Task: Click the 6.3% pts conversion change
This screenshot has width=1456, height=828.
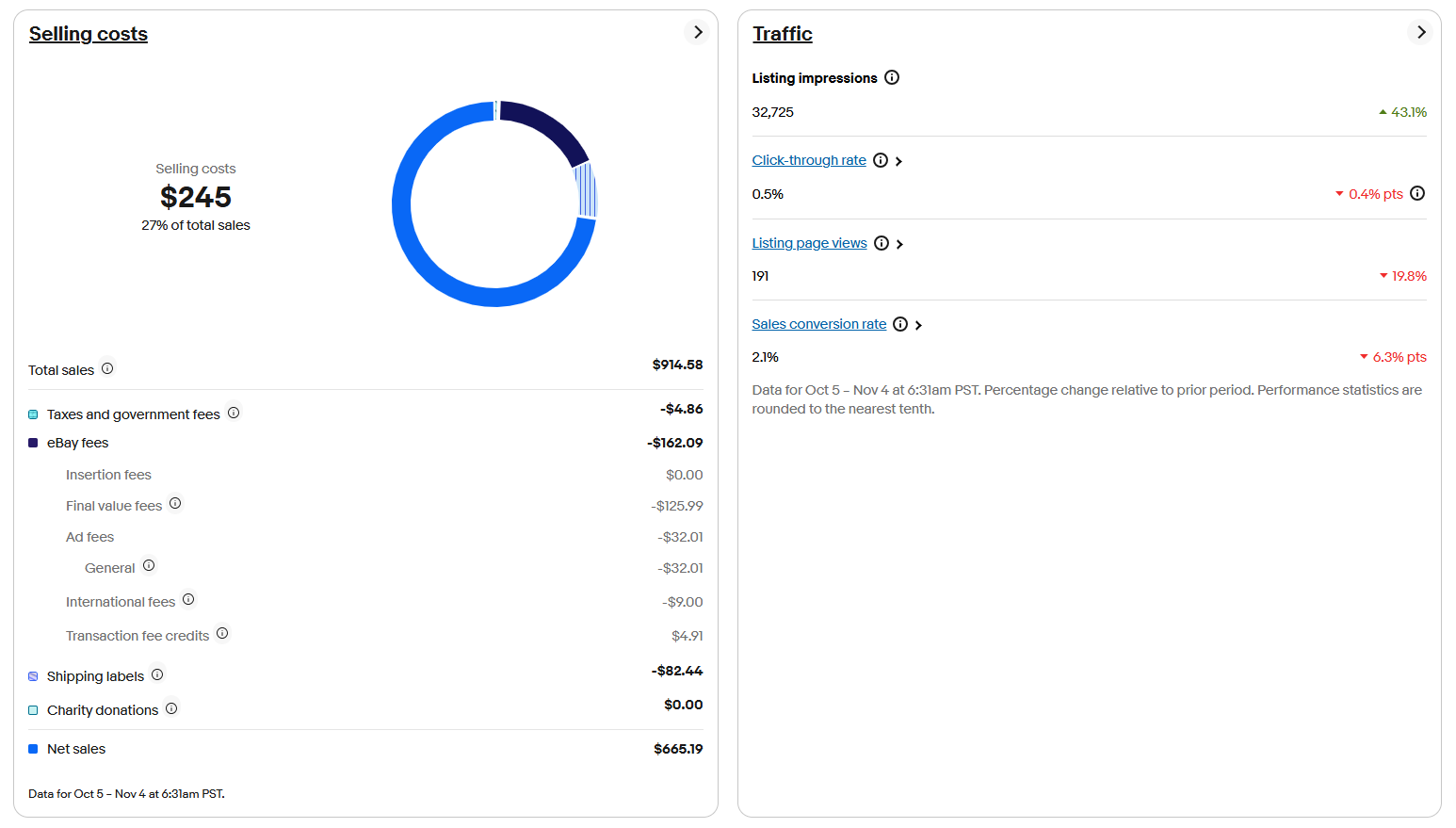Action: point(1393,357)
